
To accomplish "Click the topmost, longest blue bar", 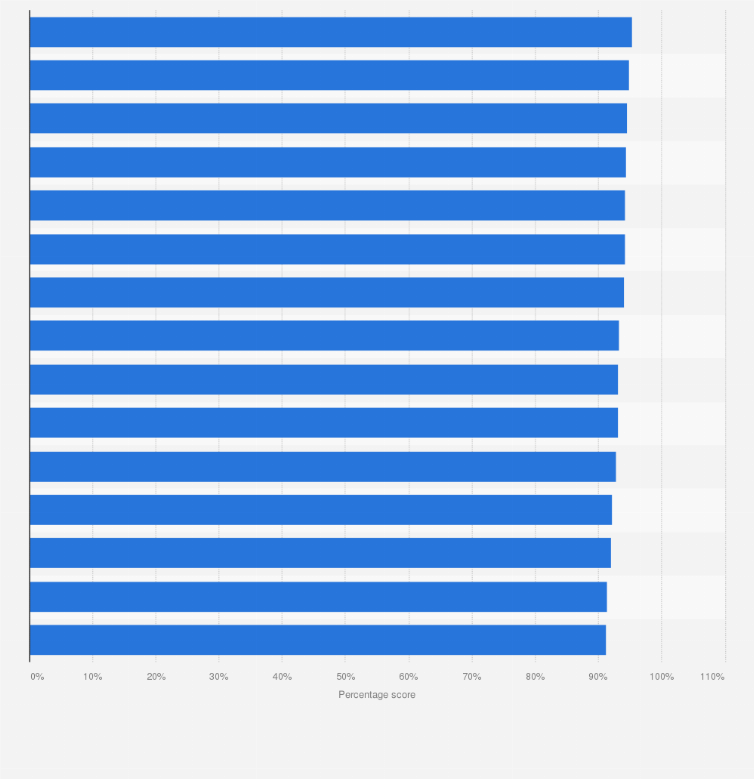I will click(x=331, y=32).
